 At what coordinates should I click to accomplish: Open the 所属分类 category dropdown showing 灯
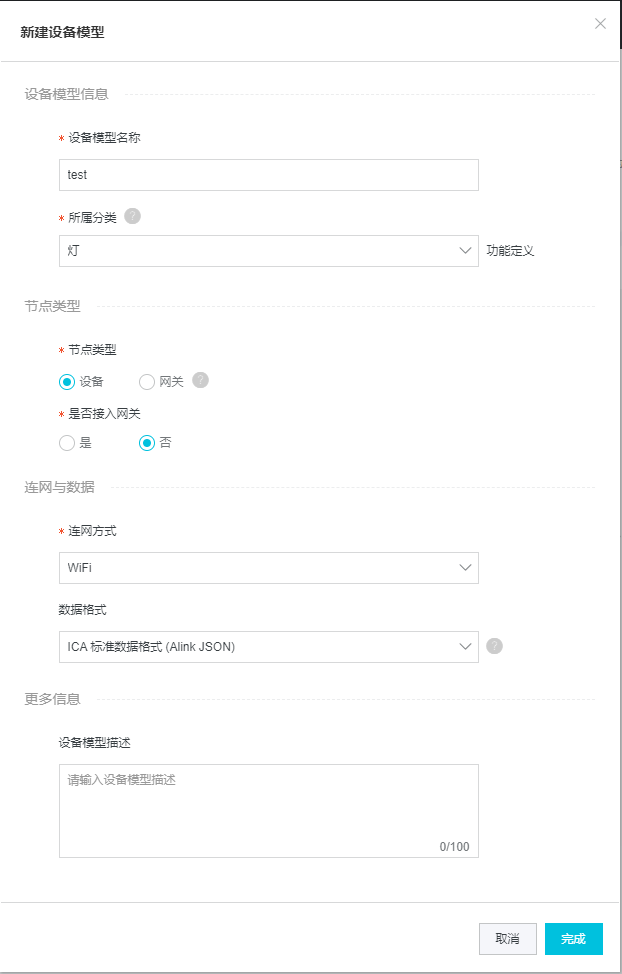point(270,251)
